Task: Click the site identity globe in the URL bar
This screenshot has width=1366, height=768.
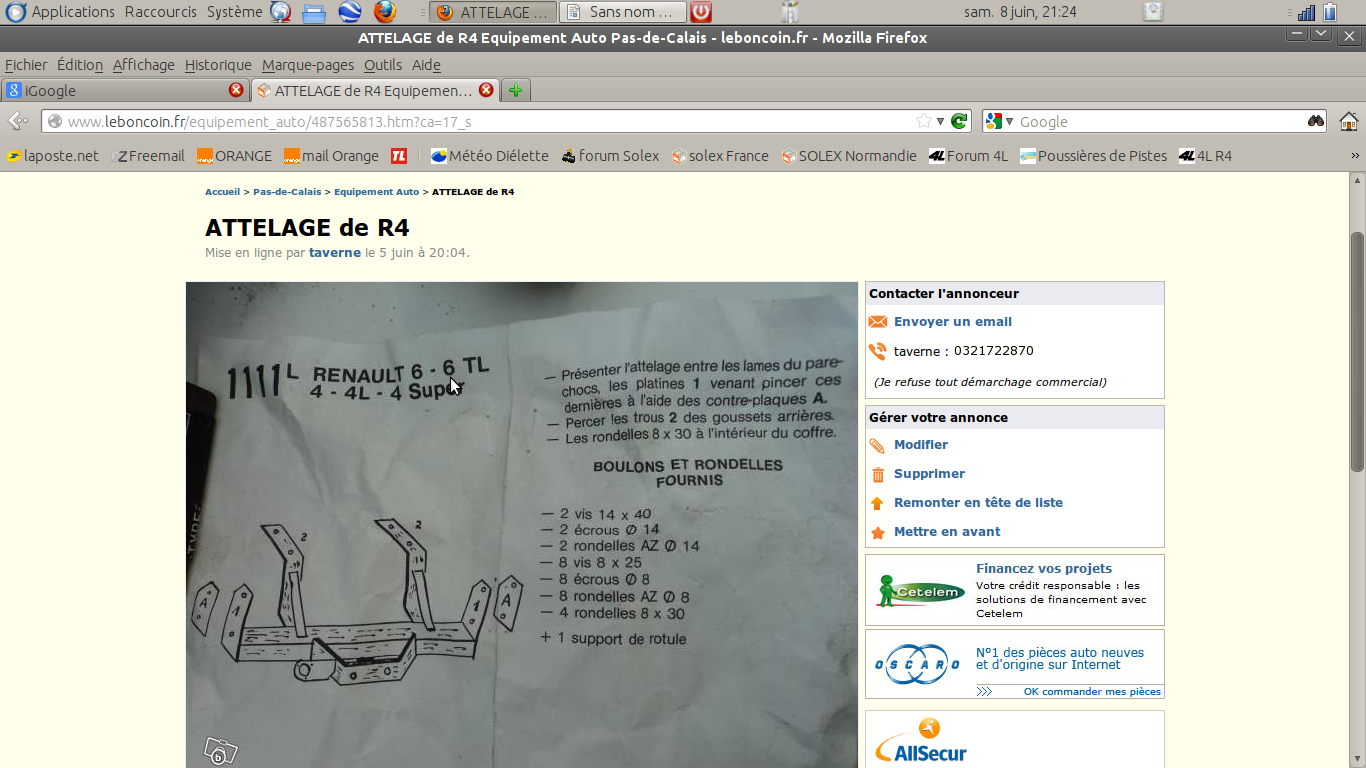Action: (x=54, y=121)
